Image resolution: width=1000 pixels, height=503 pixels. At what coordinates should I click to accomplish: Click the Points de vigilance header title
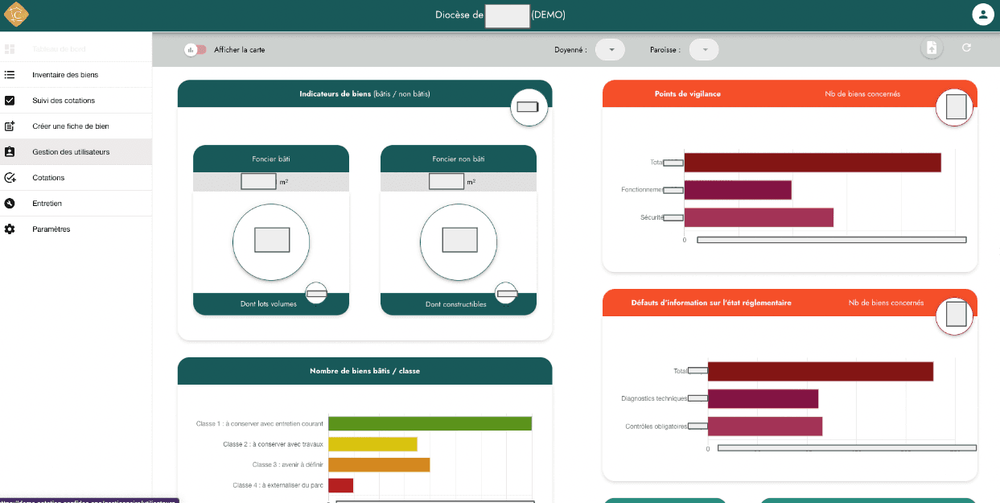688,94
